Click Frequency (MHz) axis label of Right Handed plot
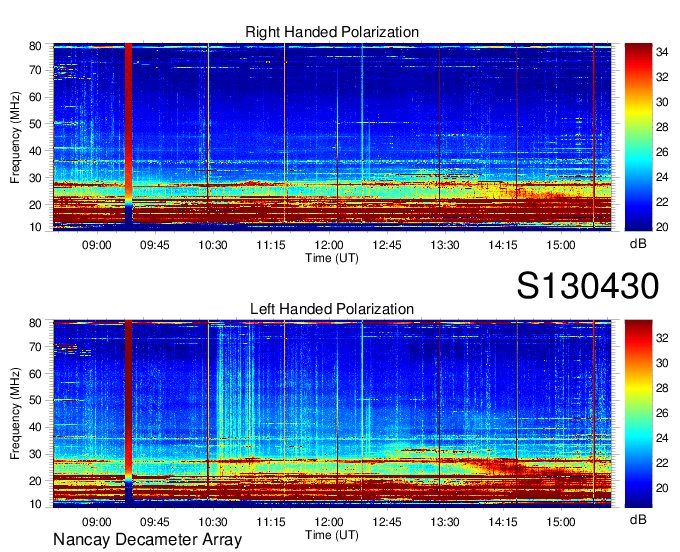The image size is (680, 552). pos(15,137)
